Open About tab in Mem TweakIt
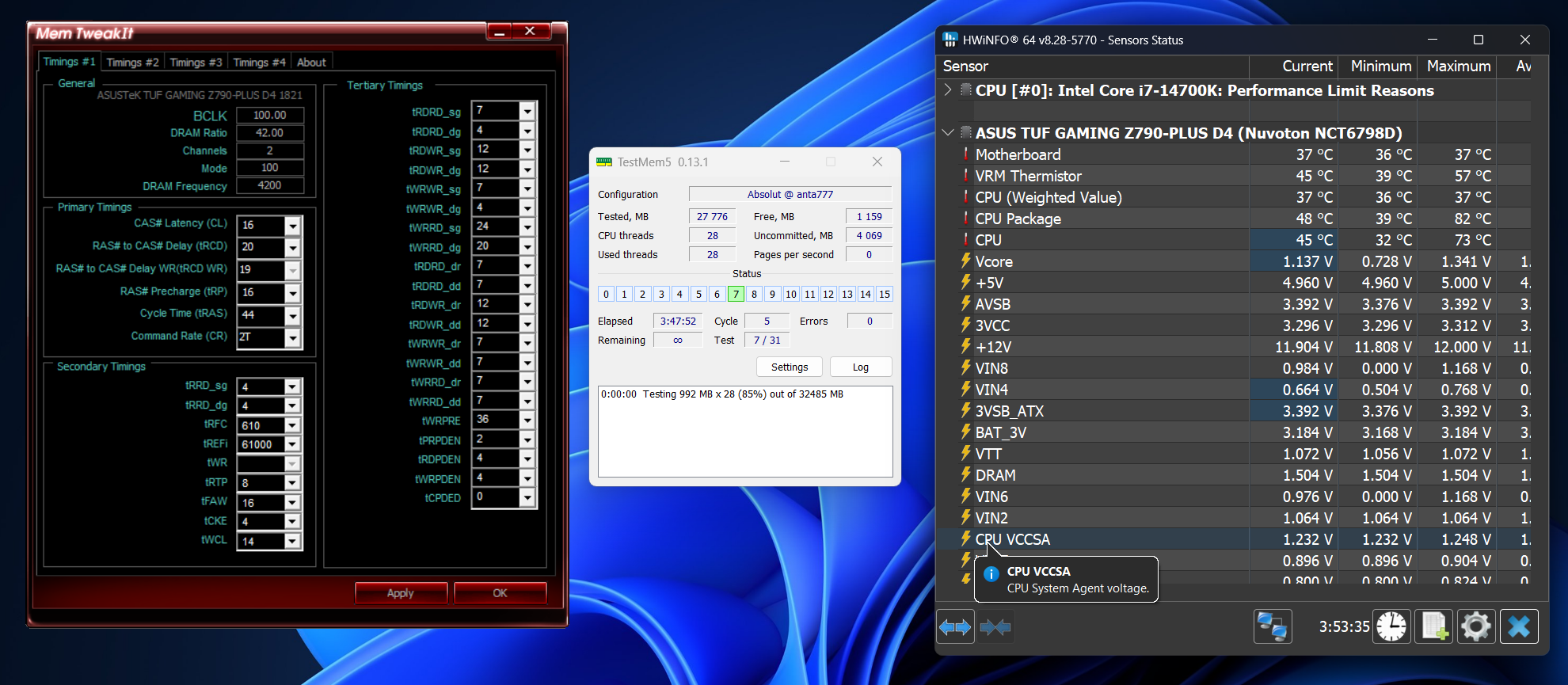1568x685 pixels. pos(311,62)
